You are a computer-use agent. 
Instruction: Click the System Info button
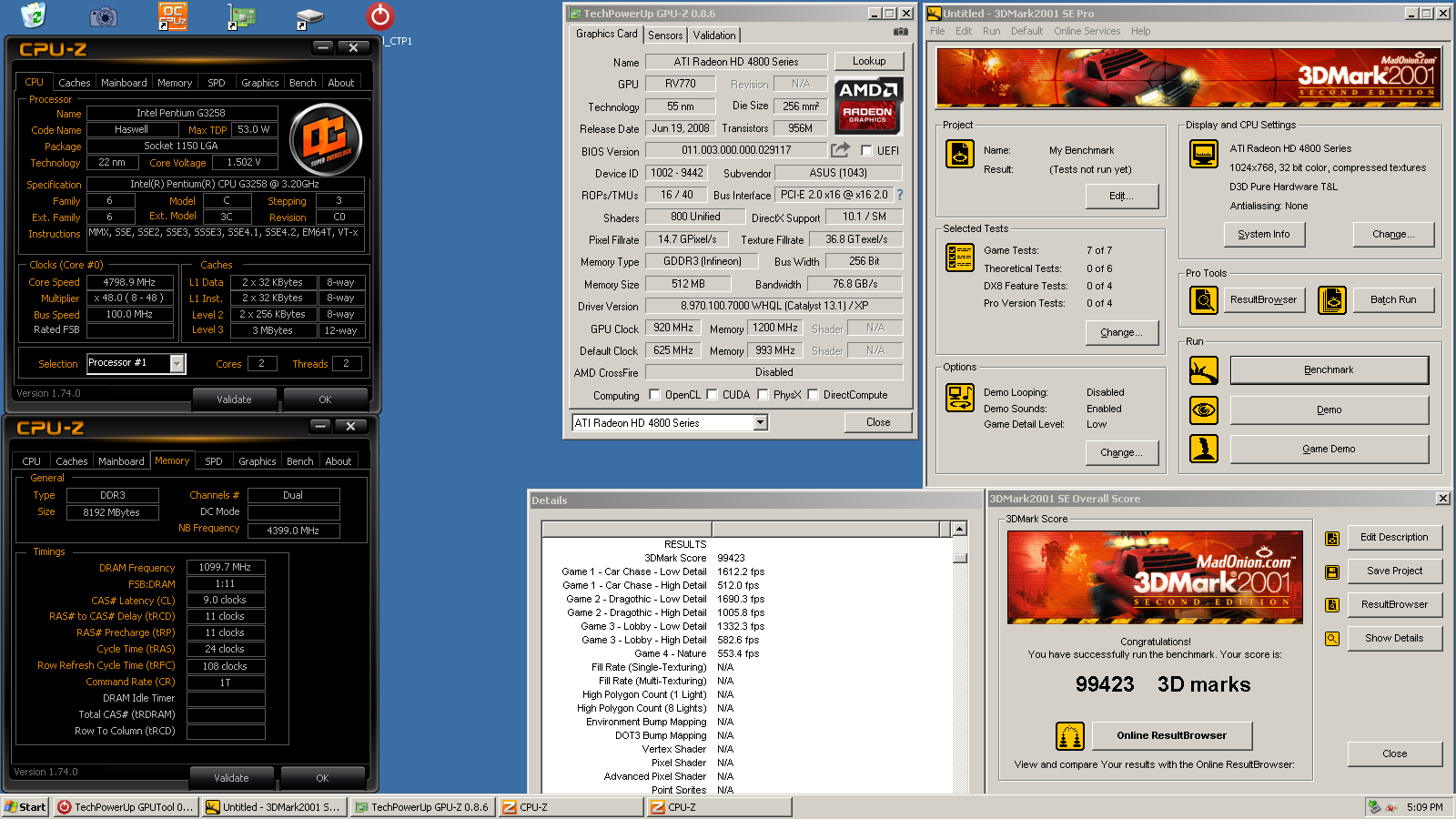[x=1263, y=234]
